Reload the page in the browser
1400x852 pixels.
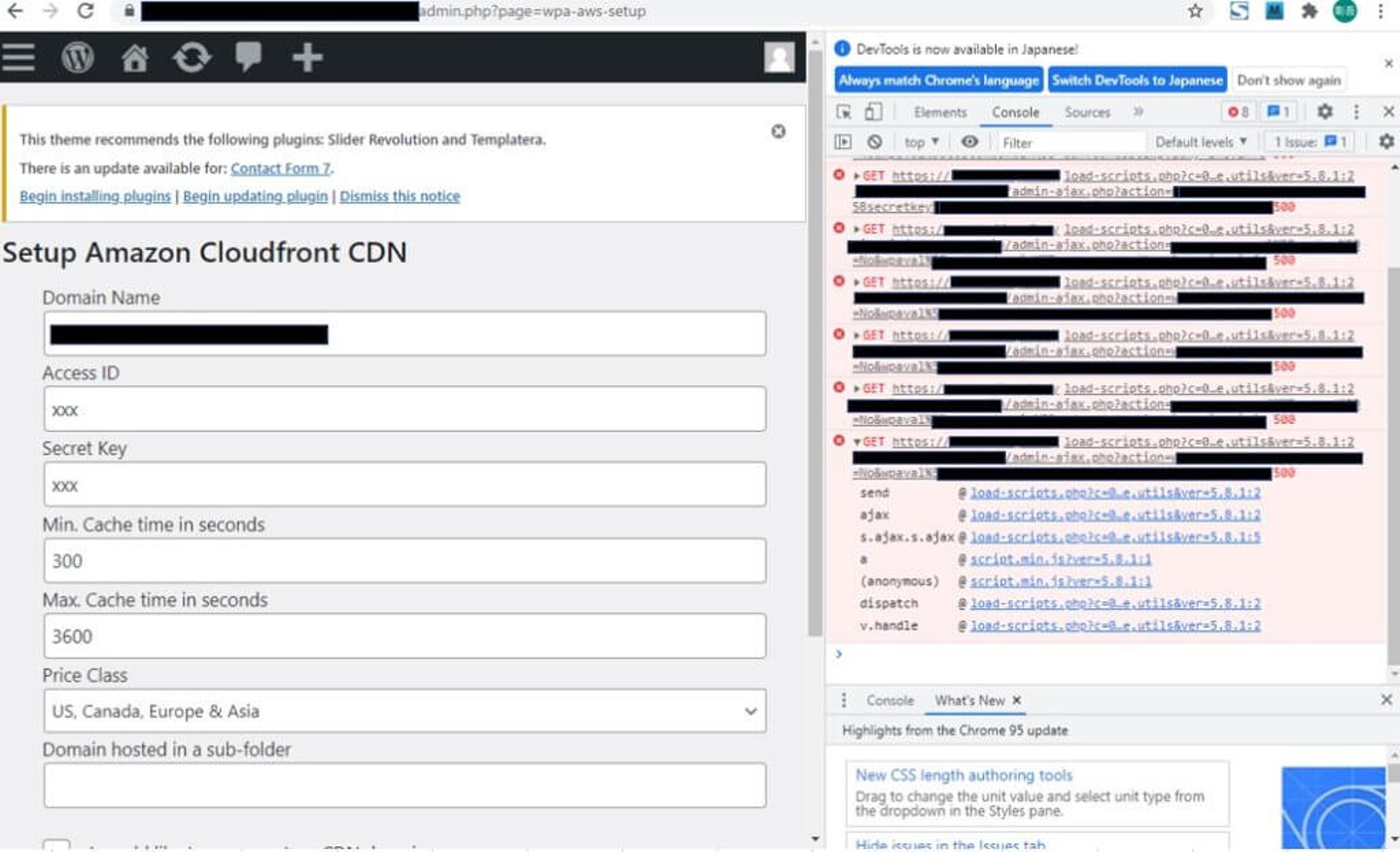point(86,11)
